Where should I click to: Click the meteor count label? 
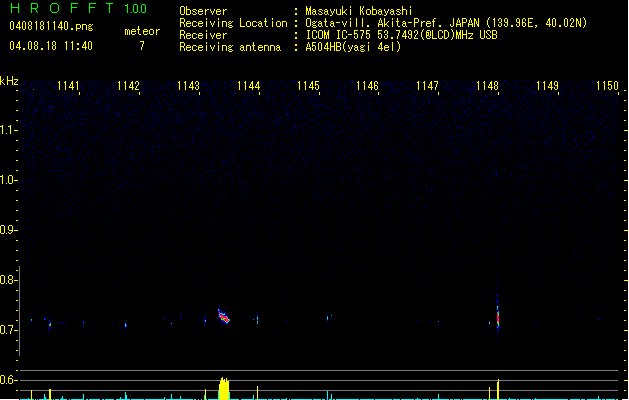coord(142,31)
